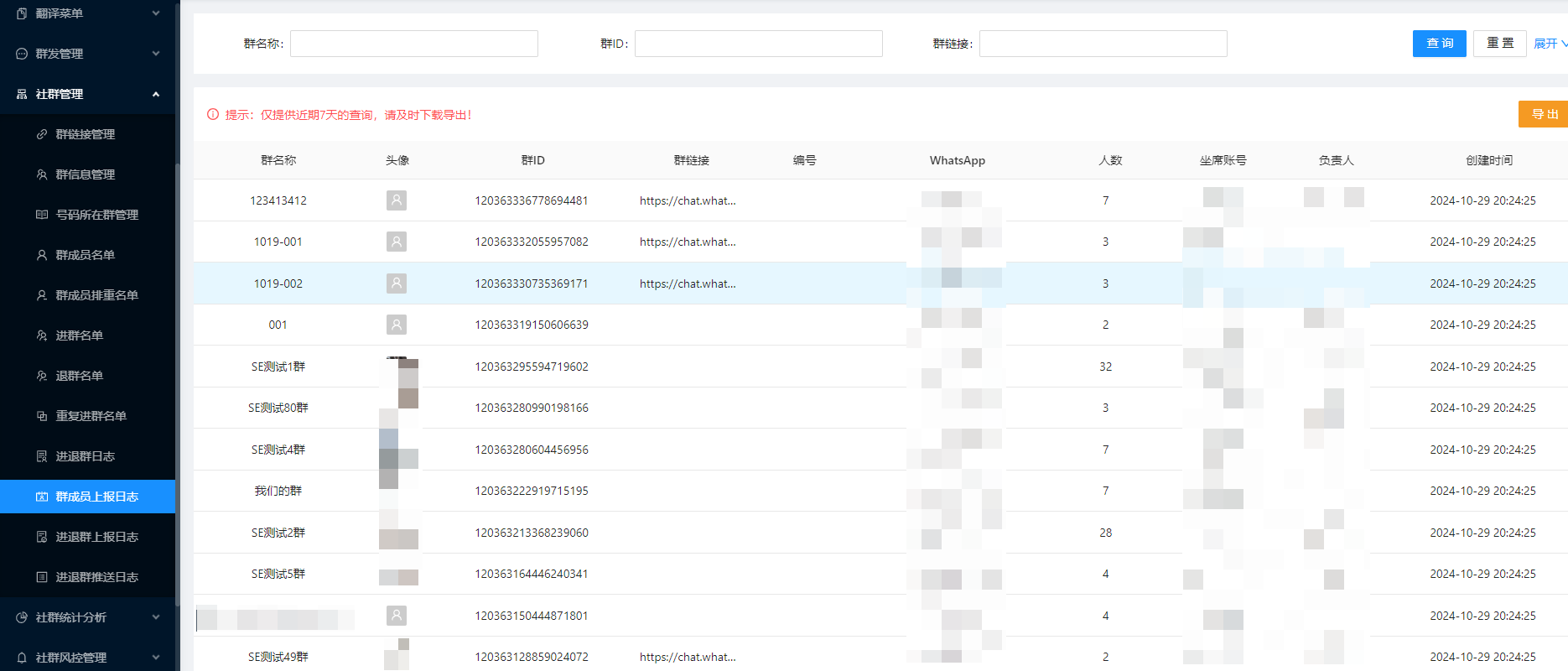
Task: Click the orange 导出 export button
Action: click(x=1544, y=114)
